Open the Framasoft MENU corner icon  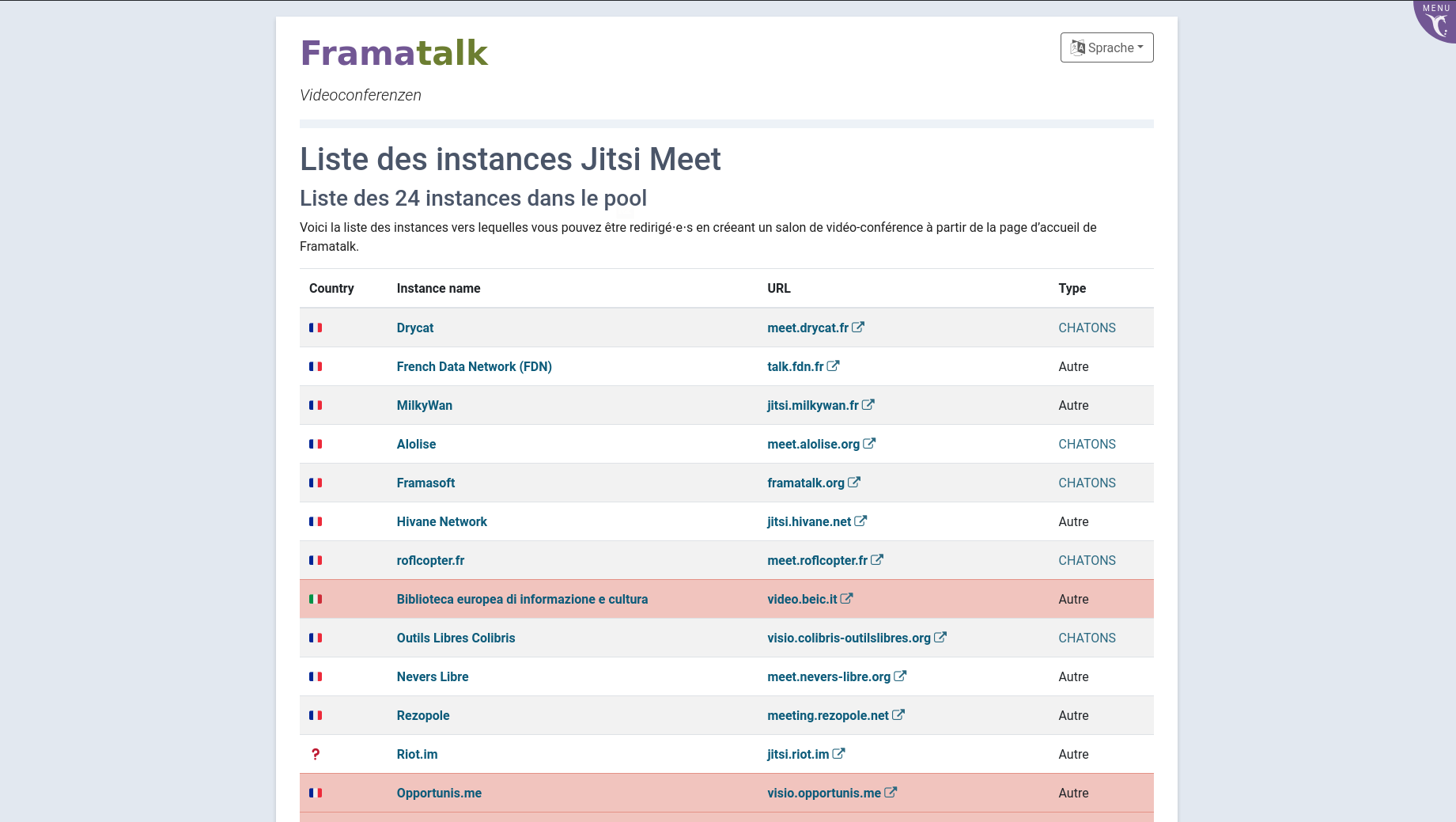(x=1436, y=21)
